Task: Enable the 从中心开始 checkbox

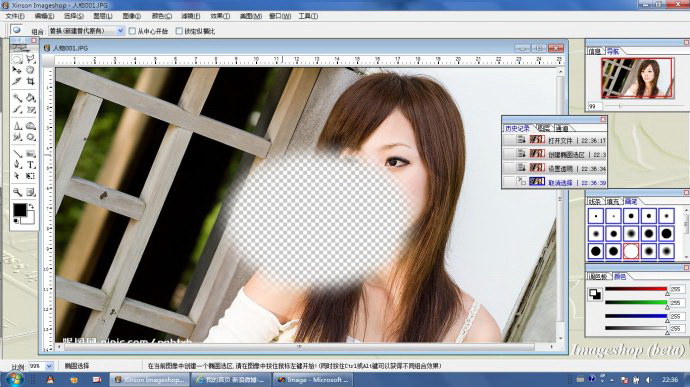Action: click(132, 31)
